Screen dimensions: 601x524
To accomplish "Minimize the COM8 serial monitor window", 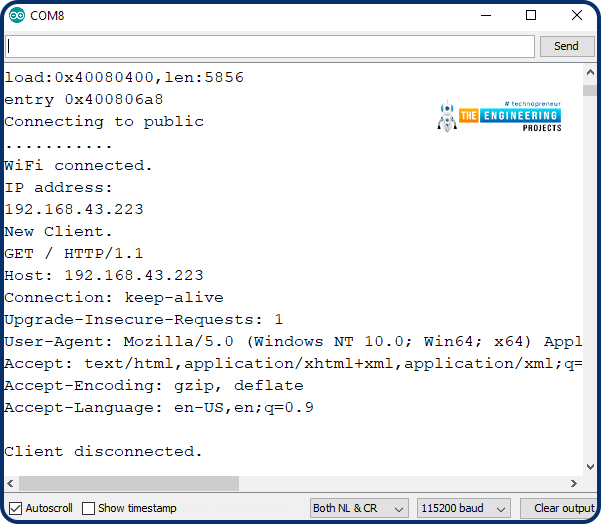I will coord(486,15).
